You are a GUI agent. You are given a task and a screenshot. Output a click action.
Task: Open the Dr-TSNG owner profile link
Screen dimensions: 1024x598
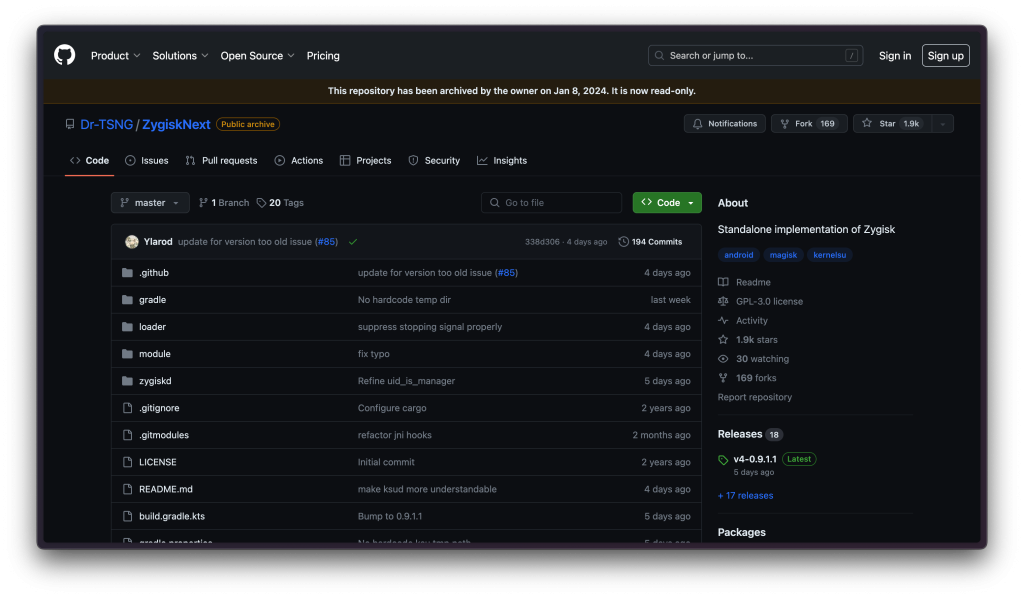[106, 124]
